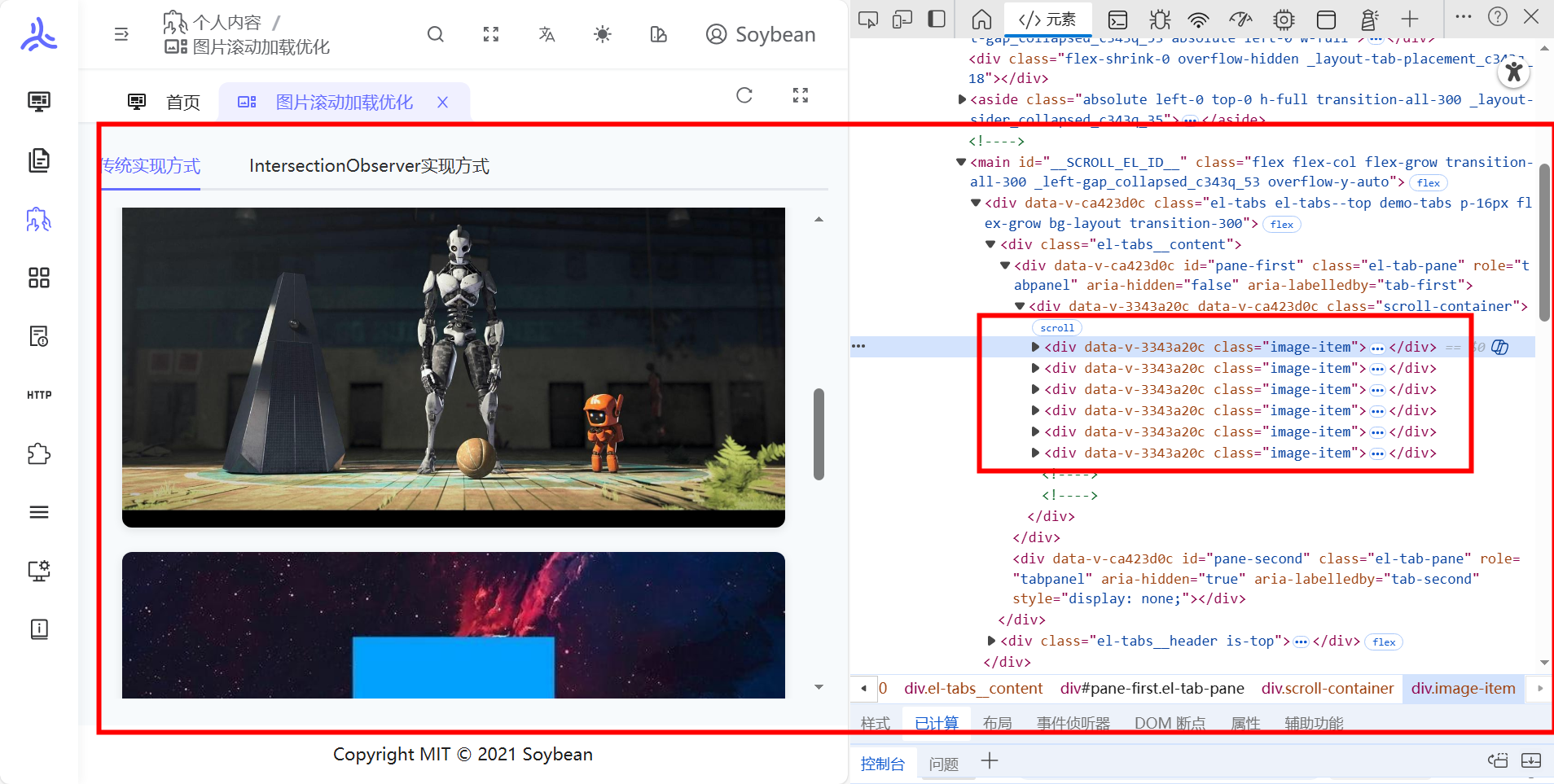
Task: Collapse the sidebar menu with hamburger icon
Action: tap(121, 34)
